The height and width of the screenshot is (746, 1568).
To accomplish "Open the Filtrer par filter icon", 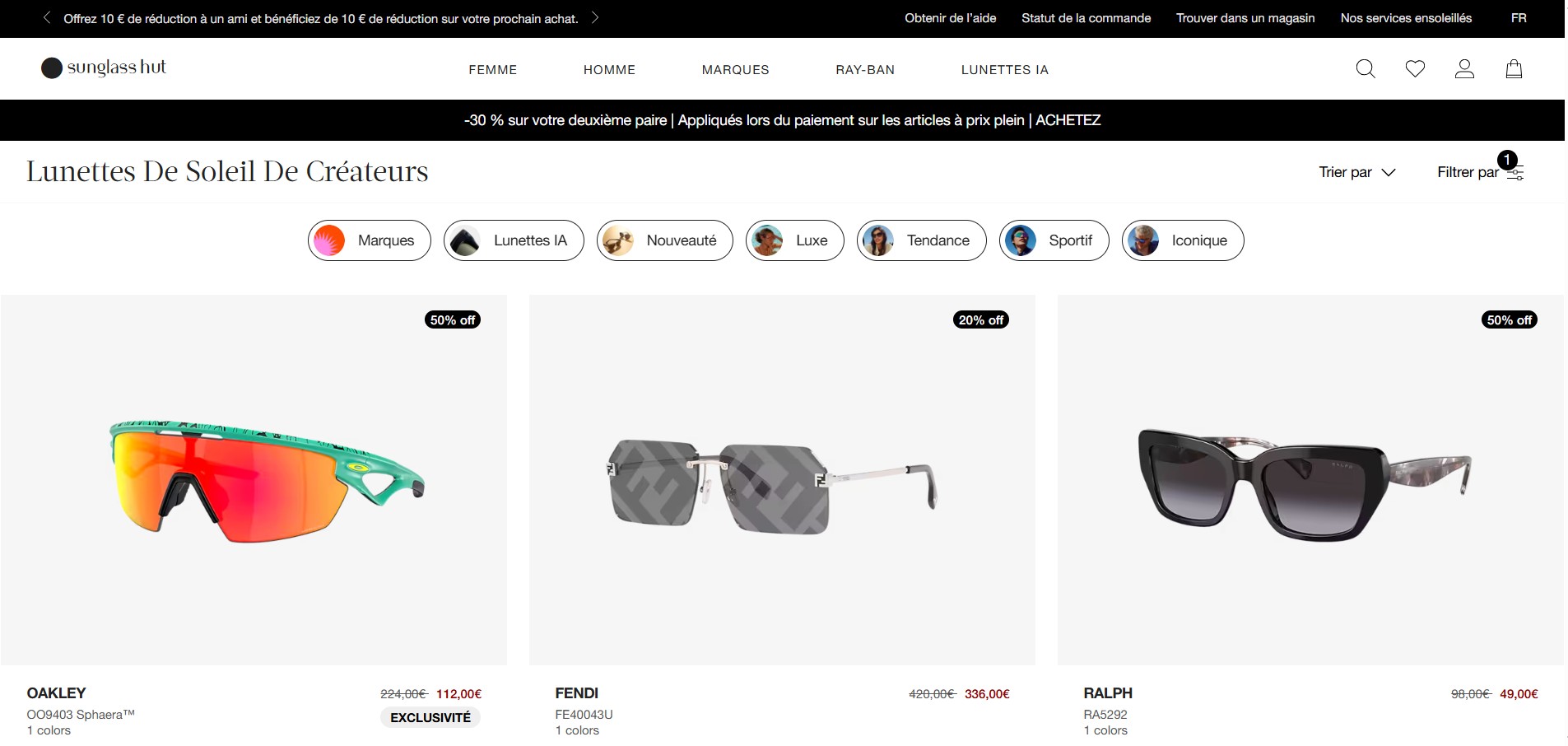I will 1515,173.
